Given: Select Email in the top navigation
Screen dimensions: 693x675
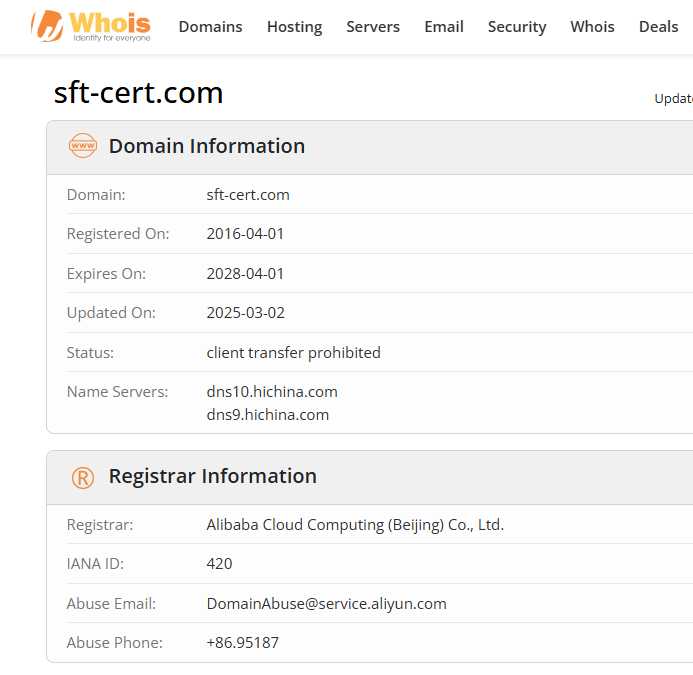Looking at the screenshot, I should [443, 27].
